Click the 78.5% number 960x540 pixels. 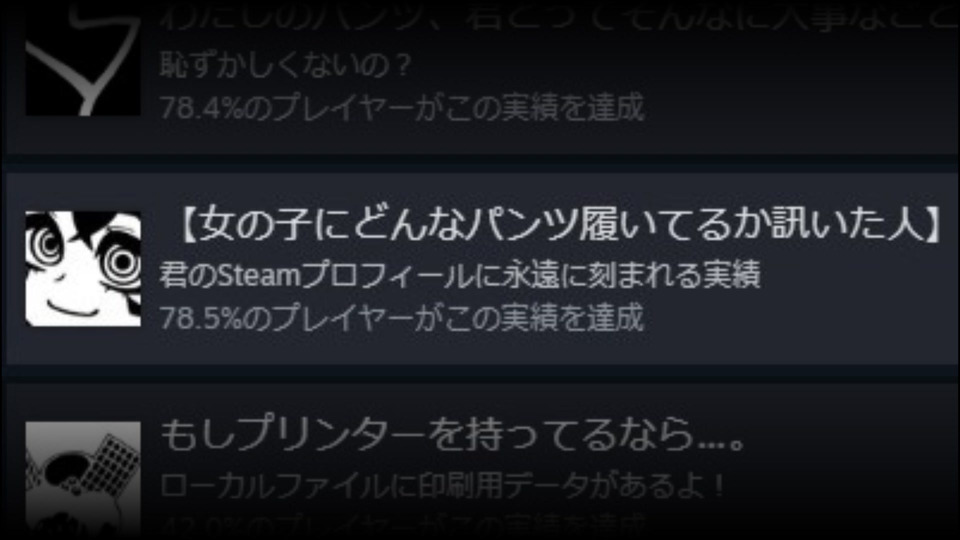tap(201, 318)
